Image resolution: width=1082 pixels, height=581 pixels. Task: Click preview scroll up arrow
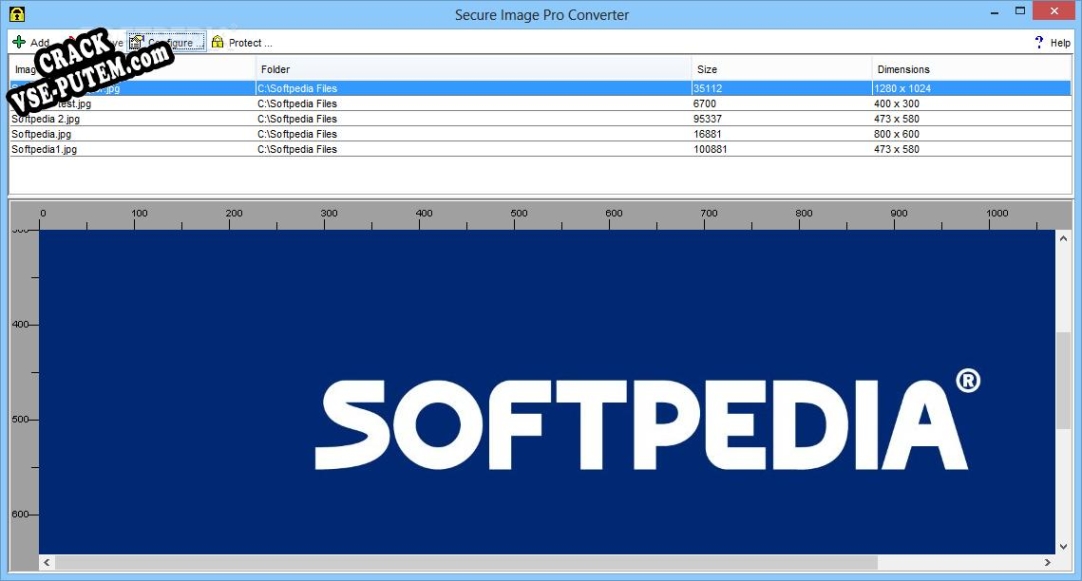1063,238
